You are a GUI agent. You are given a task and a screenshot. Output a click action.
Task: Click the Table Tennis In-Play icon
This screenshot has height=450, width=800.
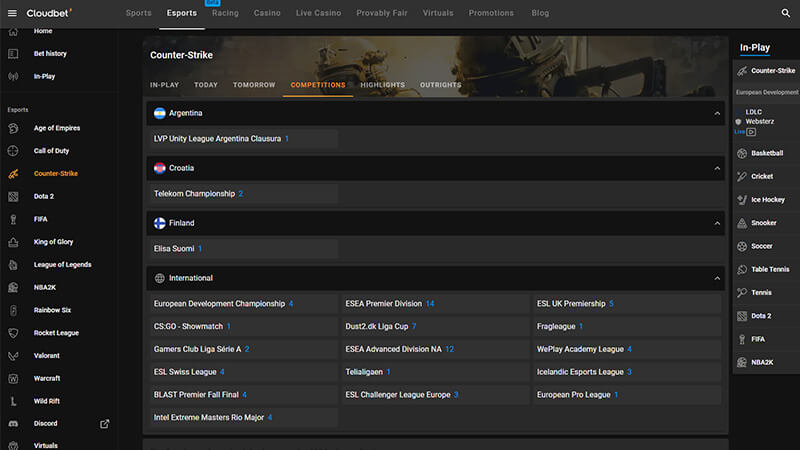pos(742,269)
